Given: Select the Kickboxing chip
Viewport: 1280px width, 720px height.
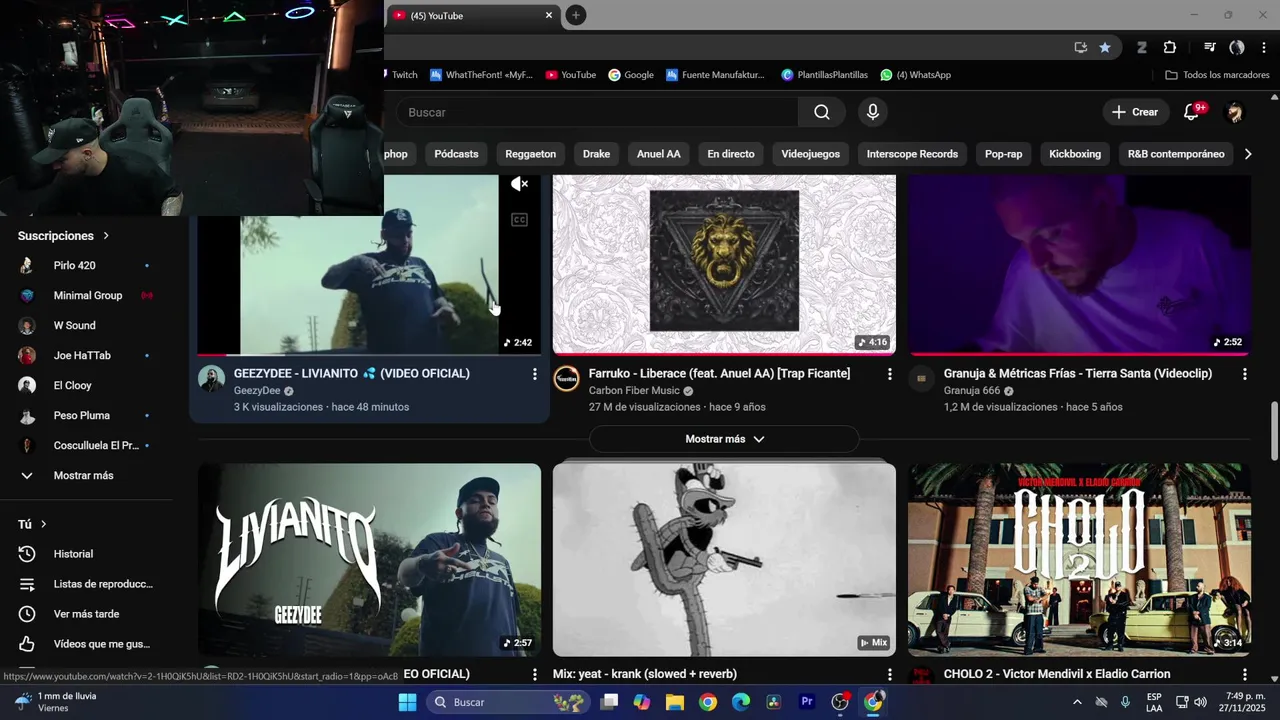Looking at the screenshot, I should pyautogui.click(x=1075, y=154).
